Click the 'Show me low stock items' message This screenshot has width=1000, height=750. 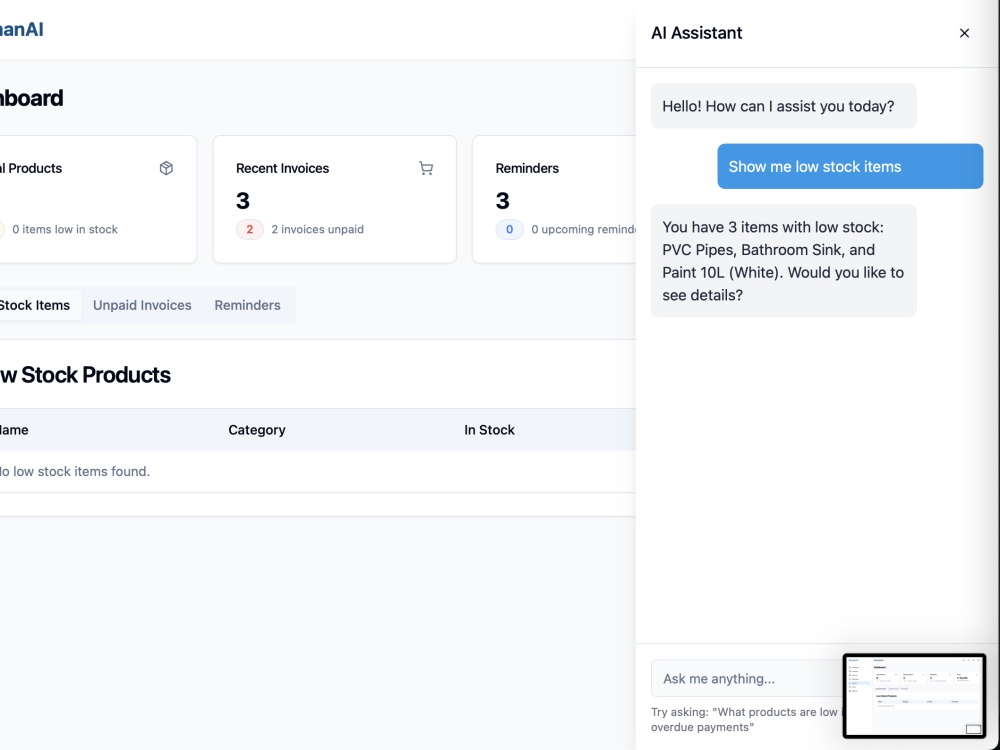tap(850, 166)
